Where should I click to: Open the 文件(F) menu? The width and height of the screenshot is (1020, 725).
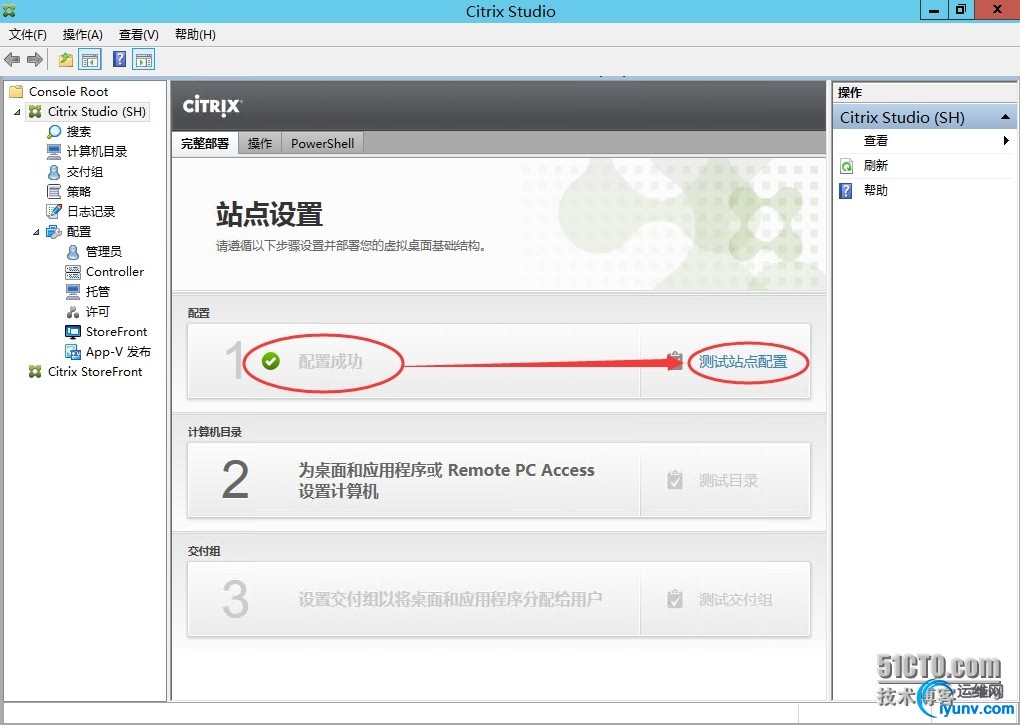[x=28, y=34]
